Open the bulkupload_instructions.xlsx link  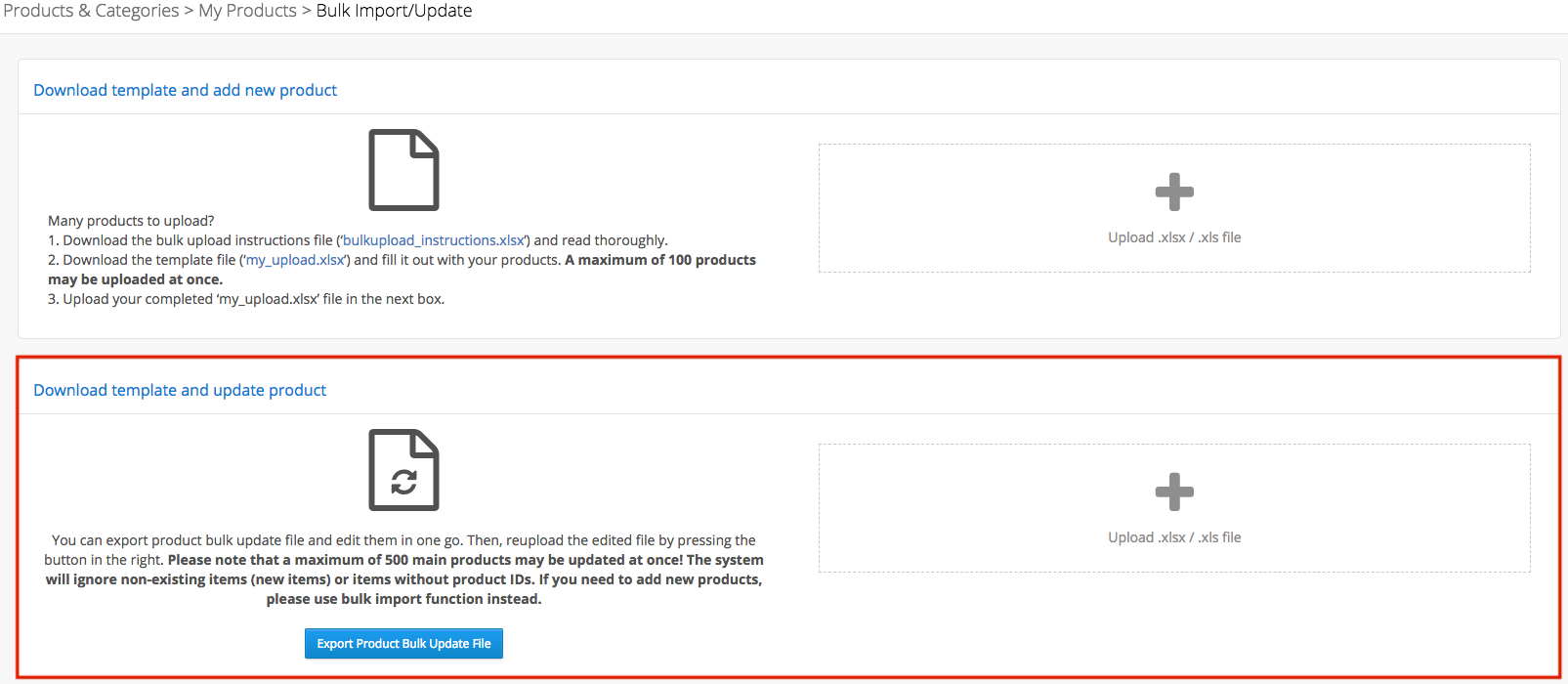[x=433, y=240]
